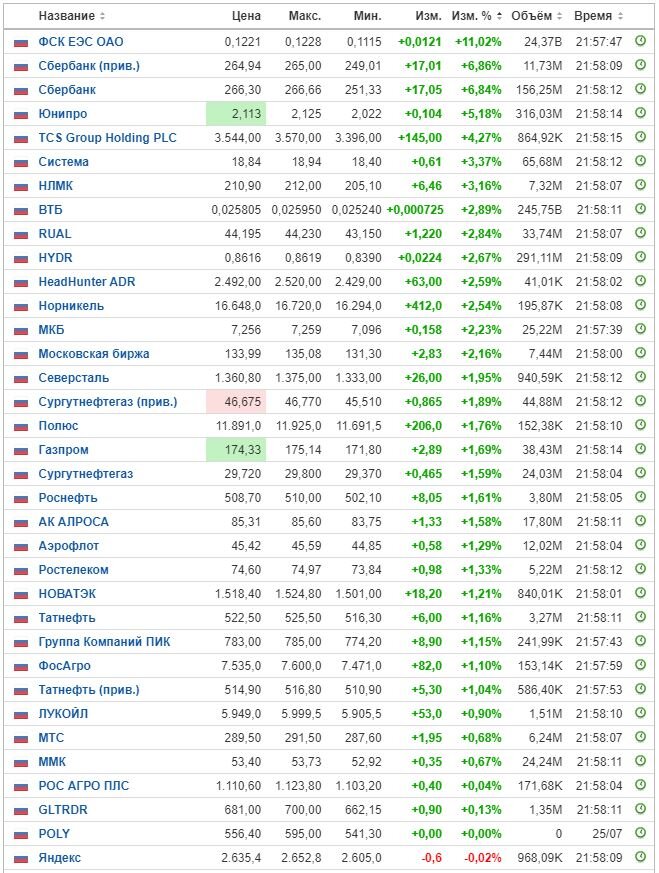The height and width of the screenshot is (873, 659).
Task: Sort by the Время column arrows
Action: coord(620,16)
